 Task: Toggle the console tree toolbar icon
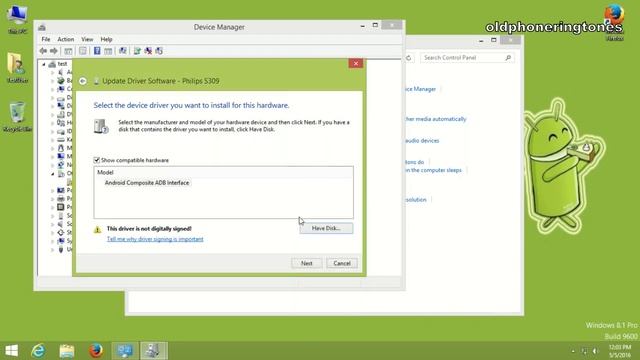(68, 51)
